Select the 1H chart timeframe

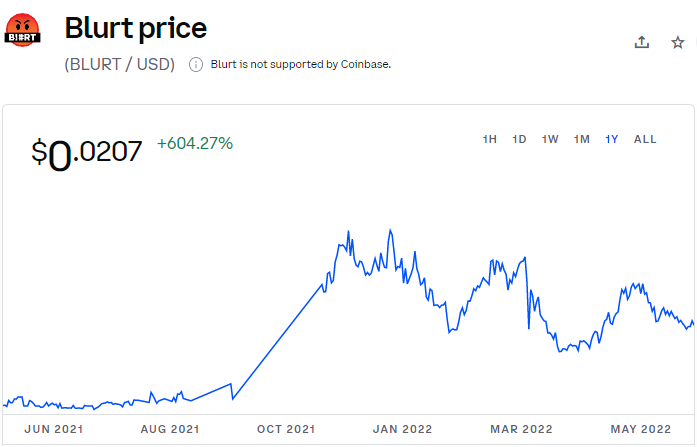click(x=490, y=139)
